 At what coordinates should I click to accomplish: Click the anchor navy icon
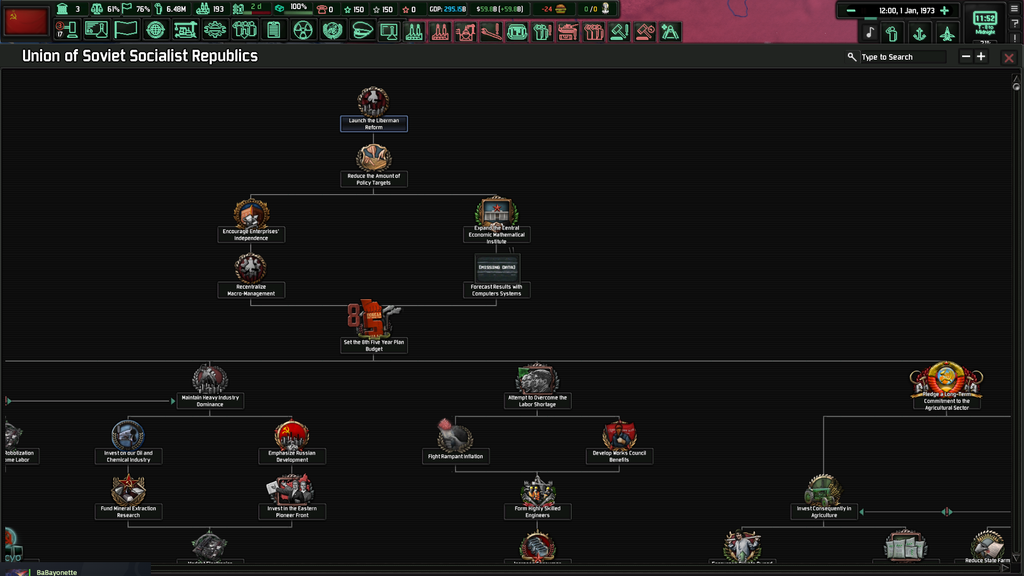click(920, 33)
